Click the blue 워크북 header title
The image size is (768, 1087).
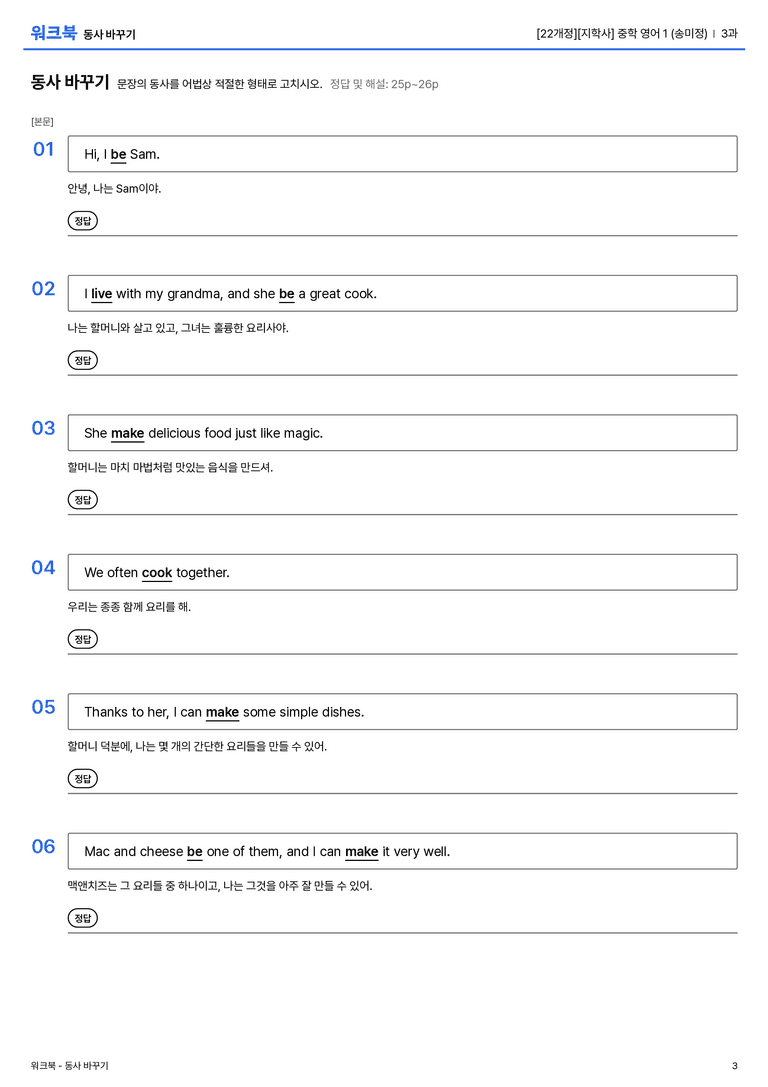coord(53,33)
